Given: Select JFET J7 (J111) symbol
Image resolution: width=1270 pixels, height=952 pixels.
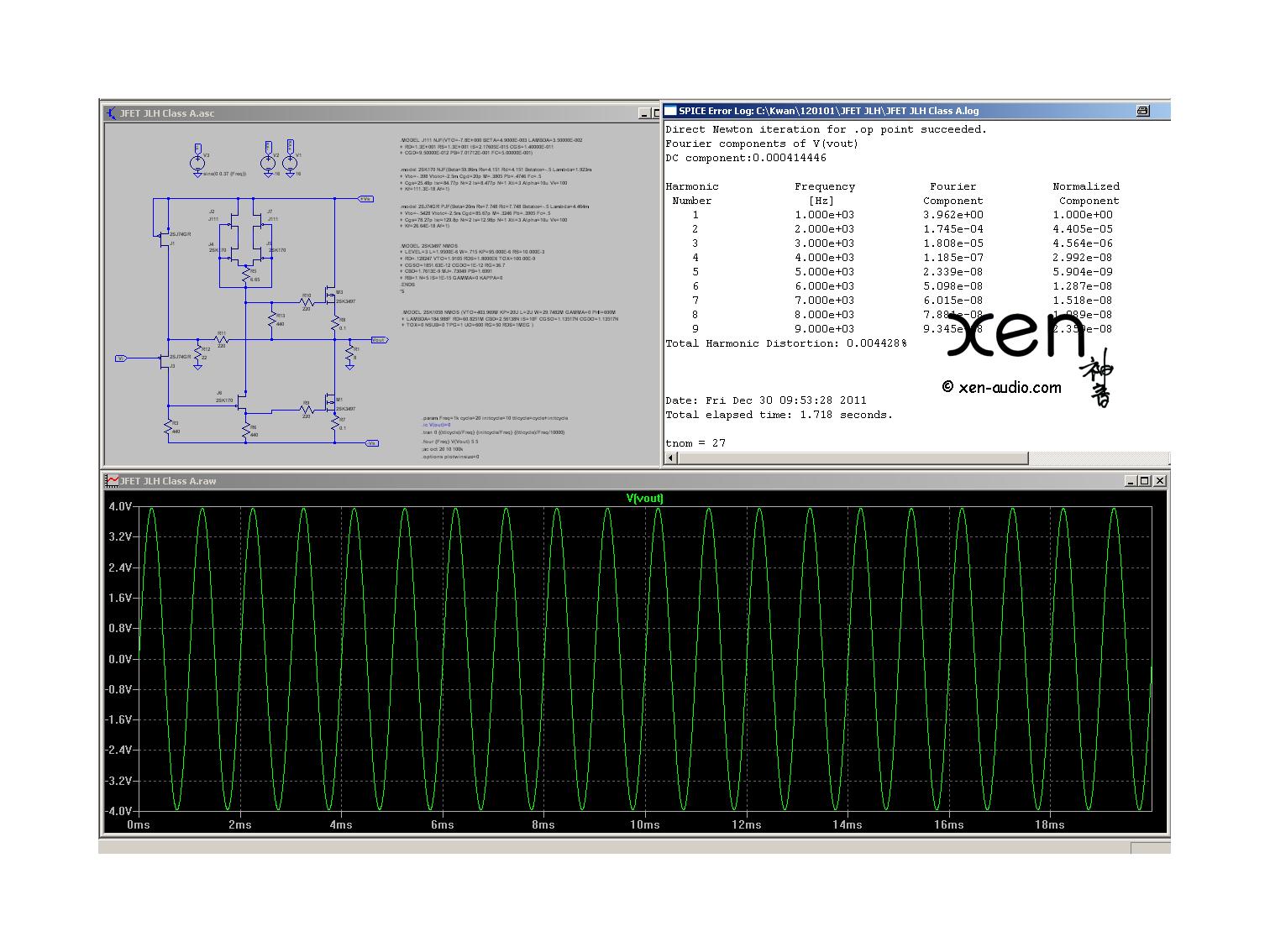Looking at the screenshot, I should [259, 222].
